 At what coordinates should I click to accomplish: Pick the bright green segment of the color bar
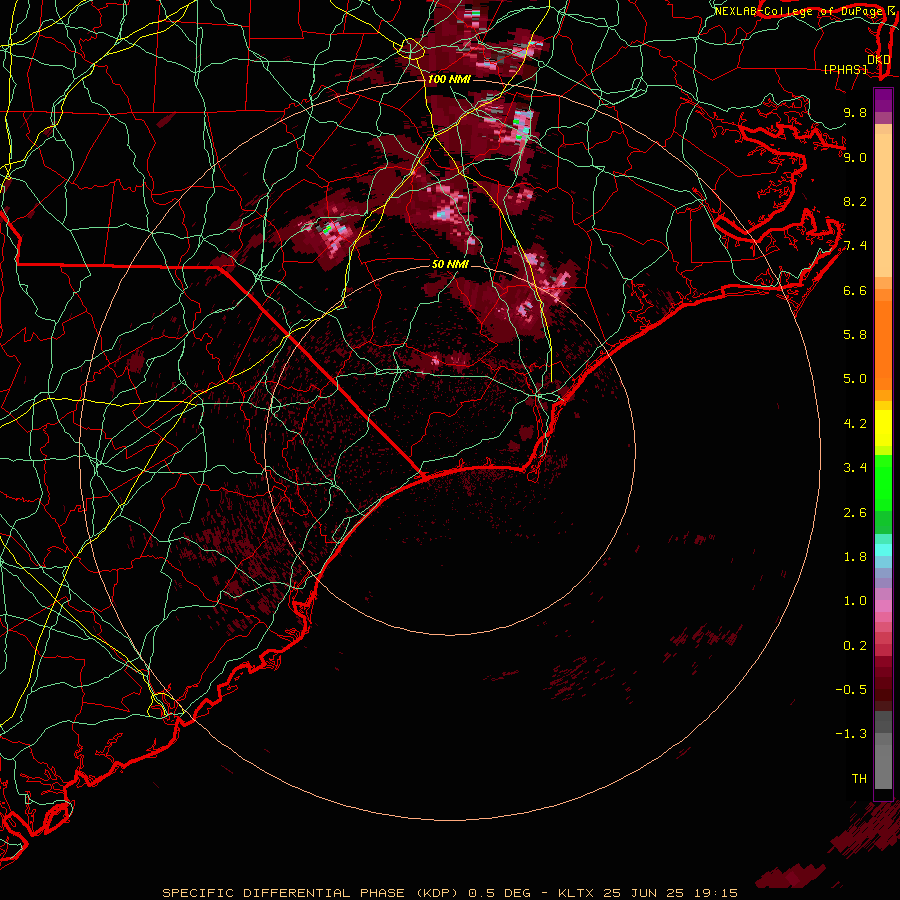point(883,482)
